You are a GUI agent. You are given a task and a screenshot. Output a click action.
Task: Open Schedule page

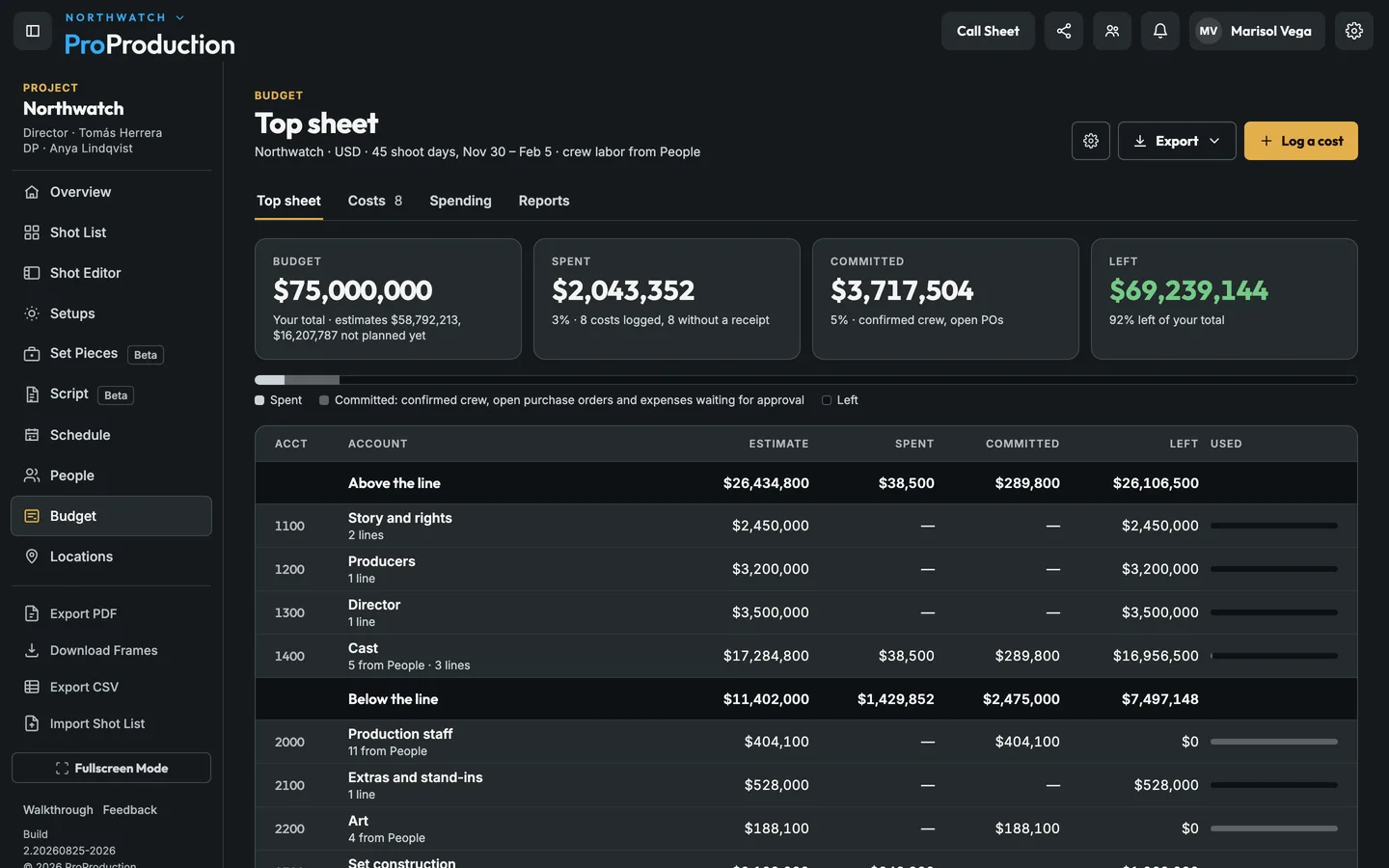(x=111, y=435)
